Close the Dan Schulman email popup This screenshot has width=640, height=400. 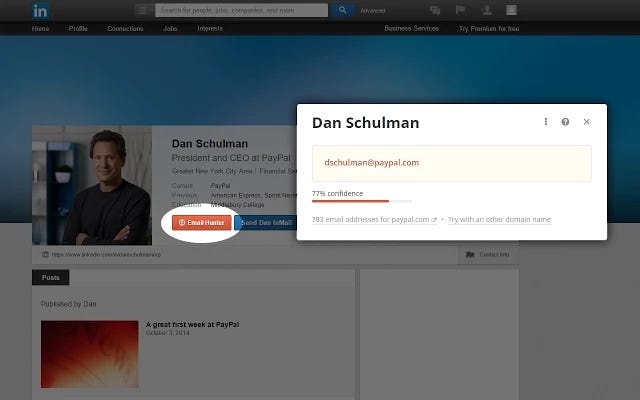pos(587,122)
